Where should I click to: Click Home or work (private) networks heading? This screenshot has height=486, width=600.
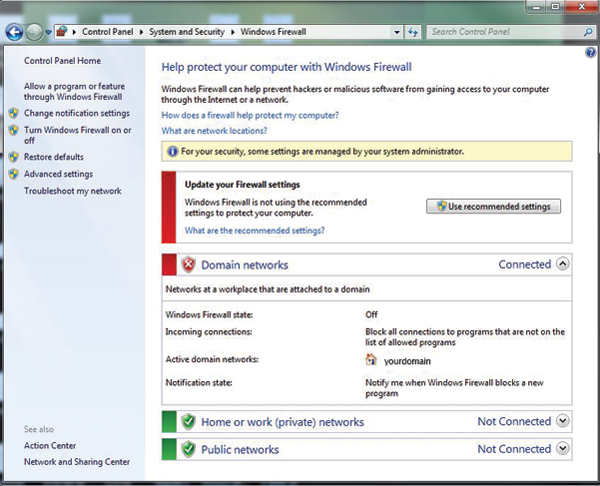click(x=282, y=422)
